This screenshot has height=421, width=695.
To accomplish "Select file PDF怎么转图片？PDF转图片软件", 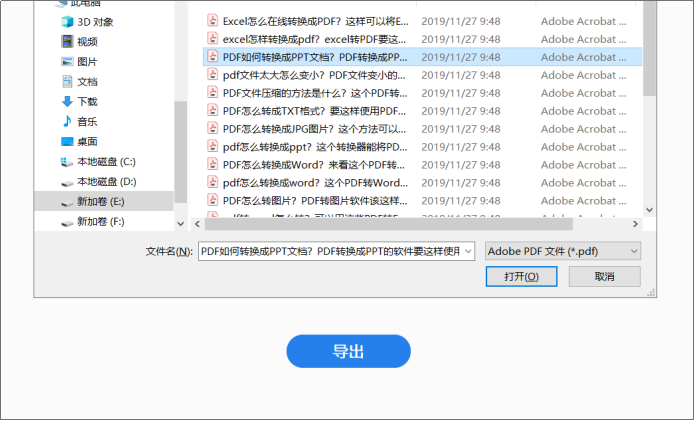I will click(x=315, y=201).
